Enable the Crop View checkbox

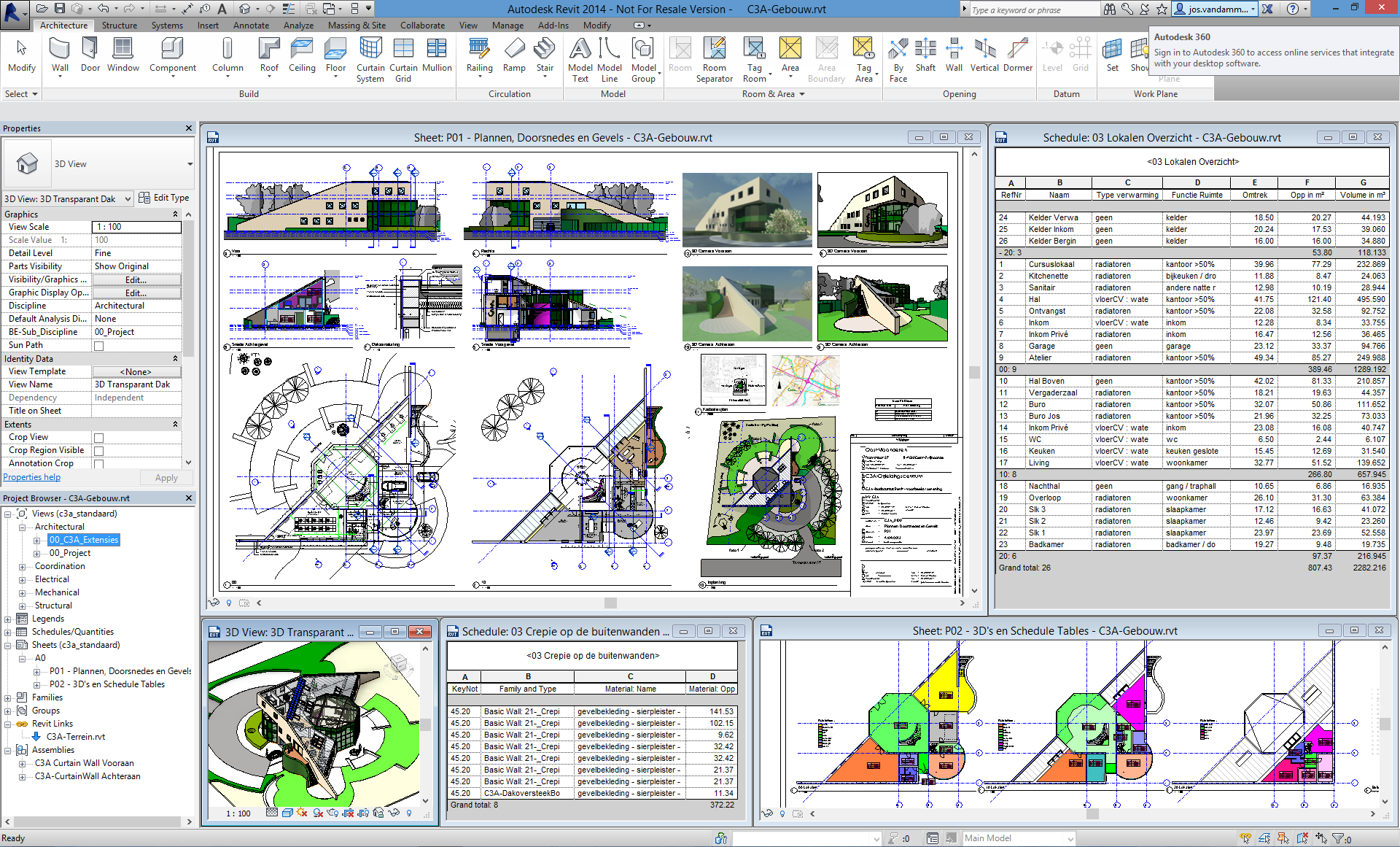98,438
